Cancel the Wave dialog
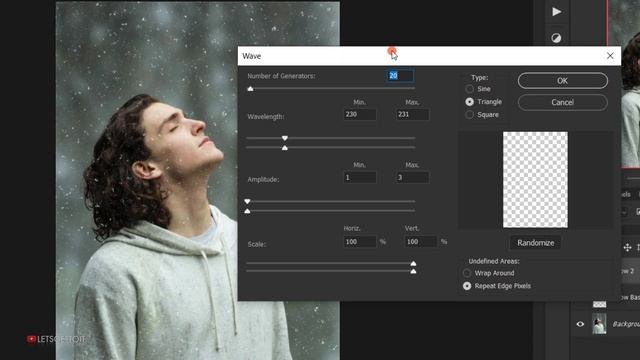640x360 pixels. (x=562, y=102)
